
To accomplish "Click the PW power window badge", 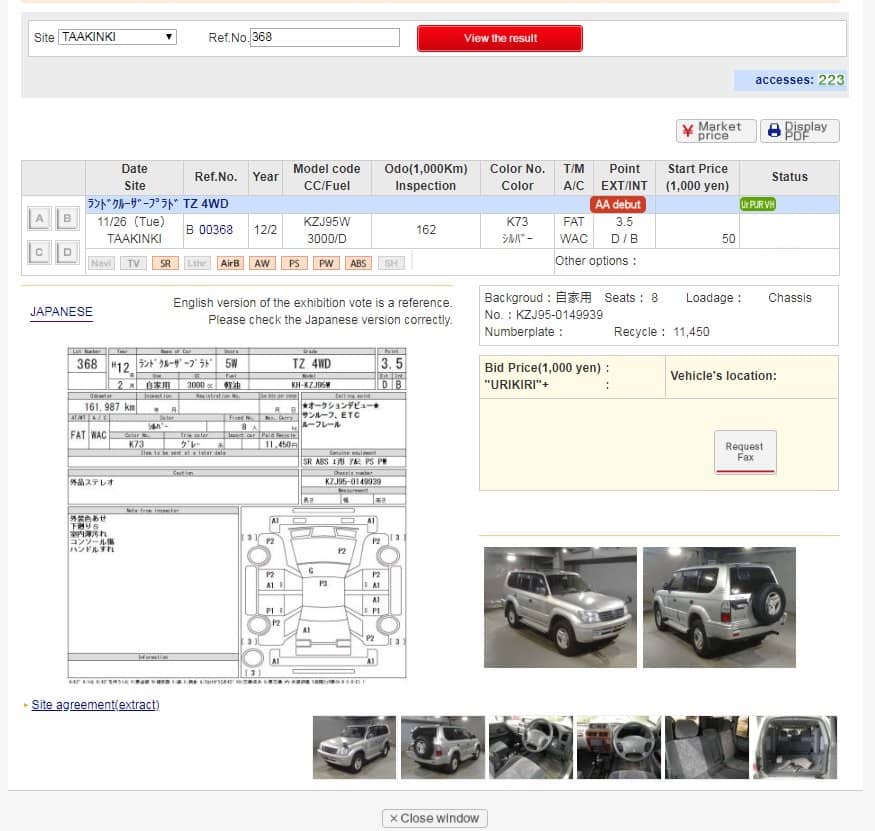I will tap(327, 263).
